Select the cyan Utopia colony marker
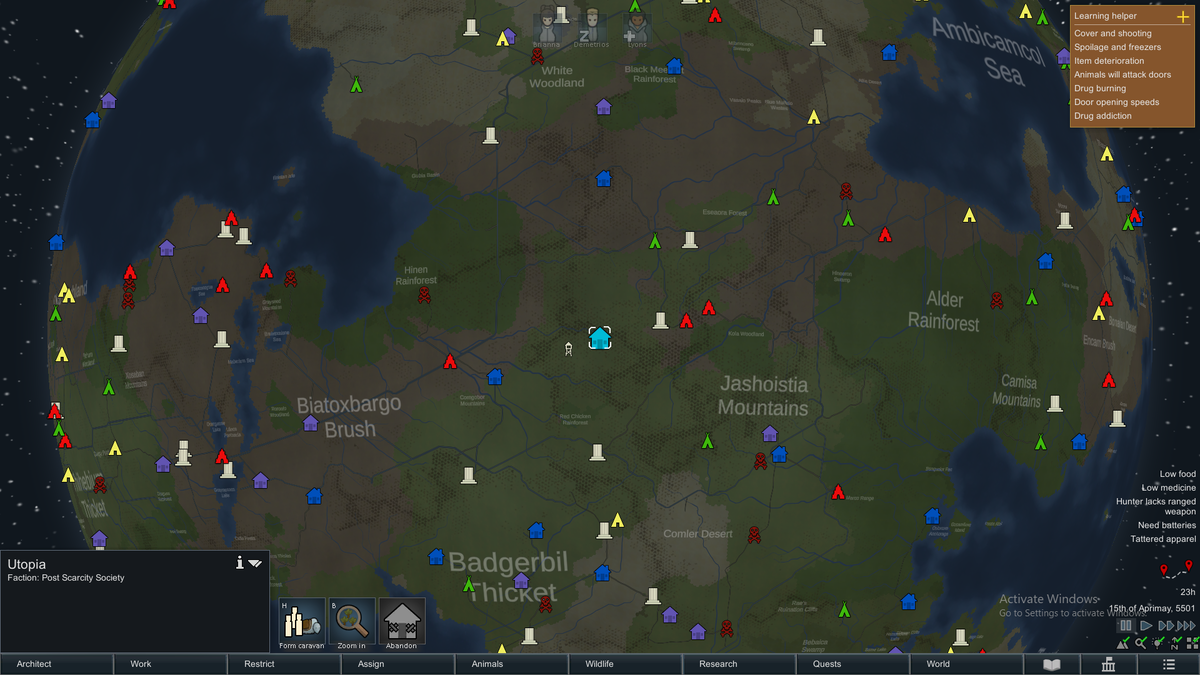 pos(600,338)
